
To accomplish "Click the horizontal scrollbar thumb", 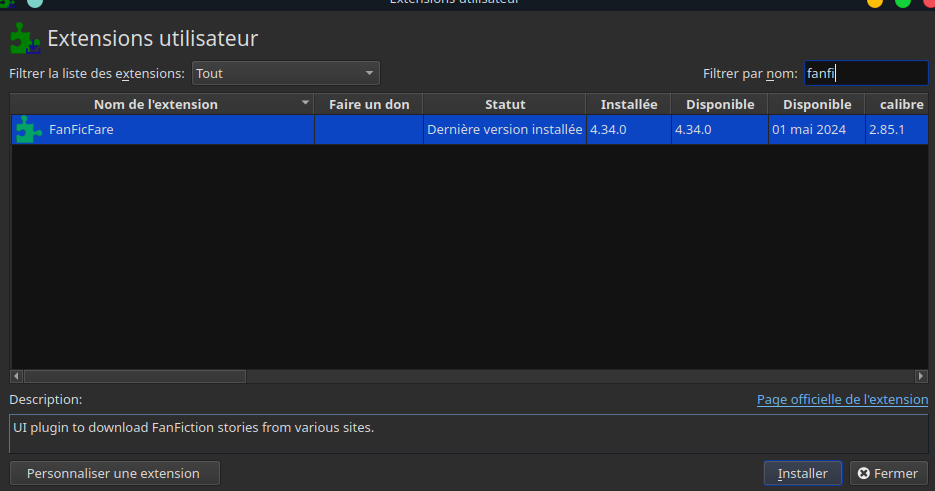I will click(135, 376).
